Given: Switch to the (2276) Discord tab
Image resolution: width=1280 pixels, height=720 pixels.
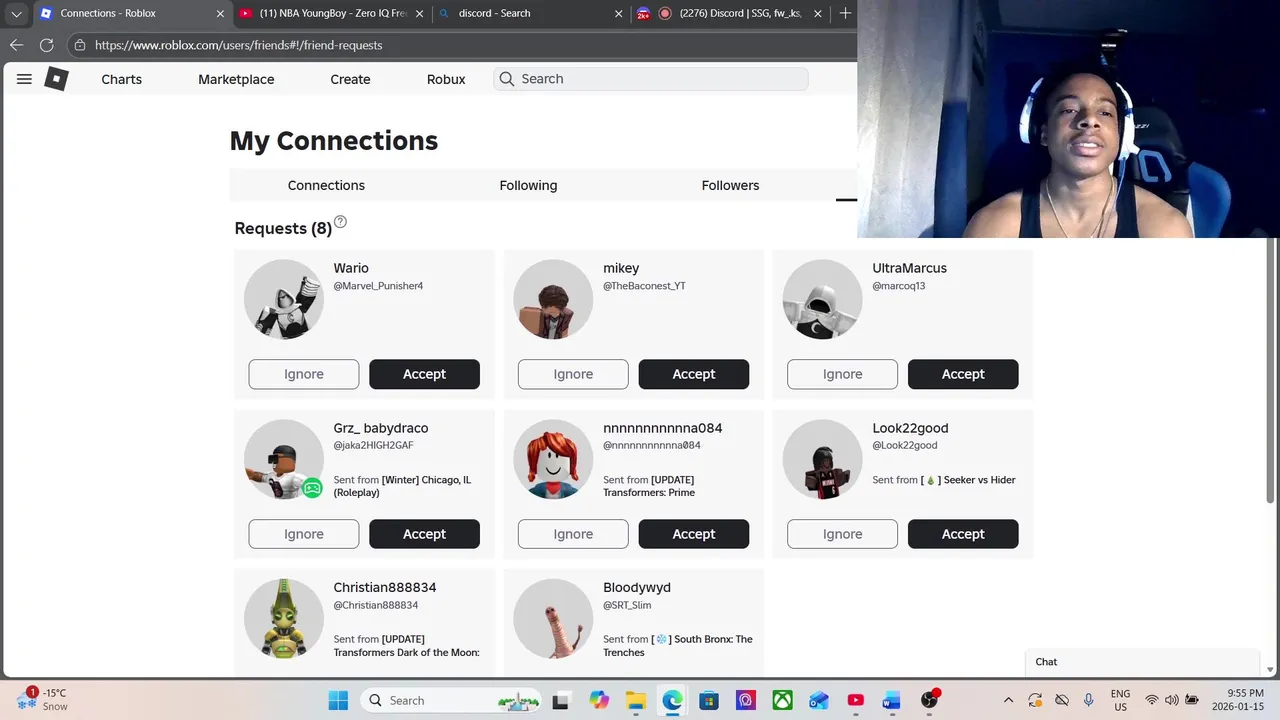Looking at the screenshot, I should click(730, 13).
